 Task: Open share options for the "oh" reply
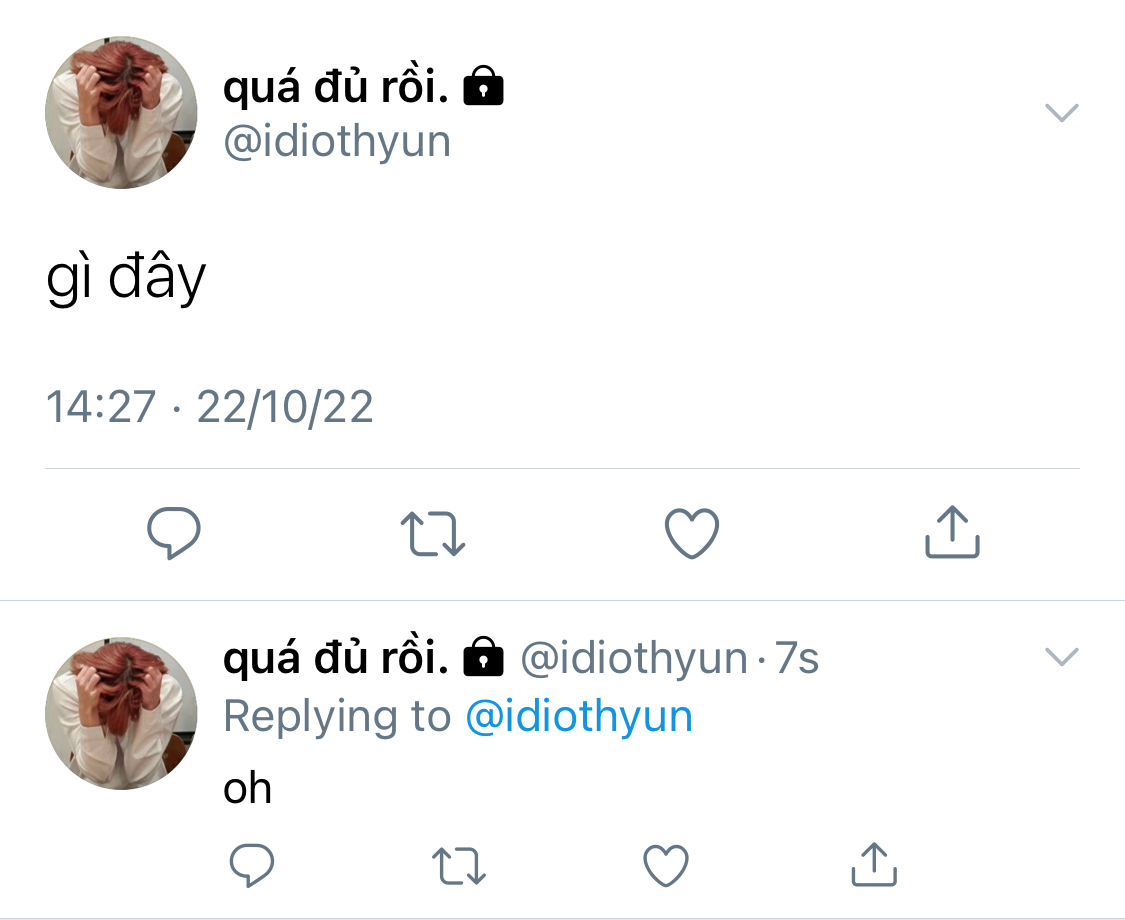click(874, 864)
